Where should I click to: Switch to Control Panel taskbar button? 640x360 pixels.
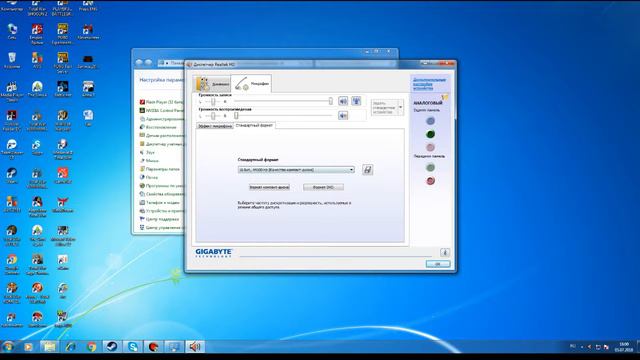(174, 347)
